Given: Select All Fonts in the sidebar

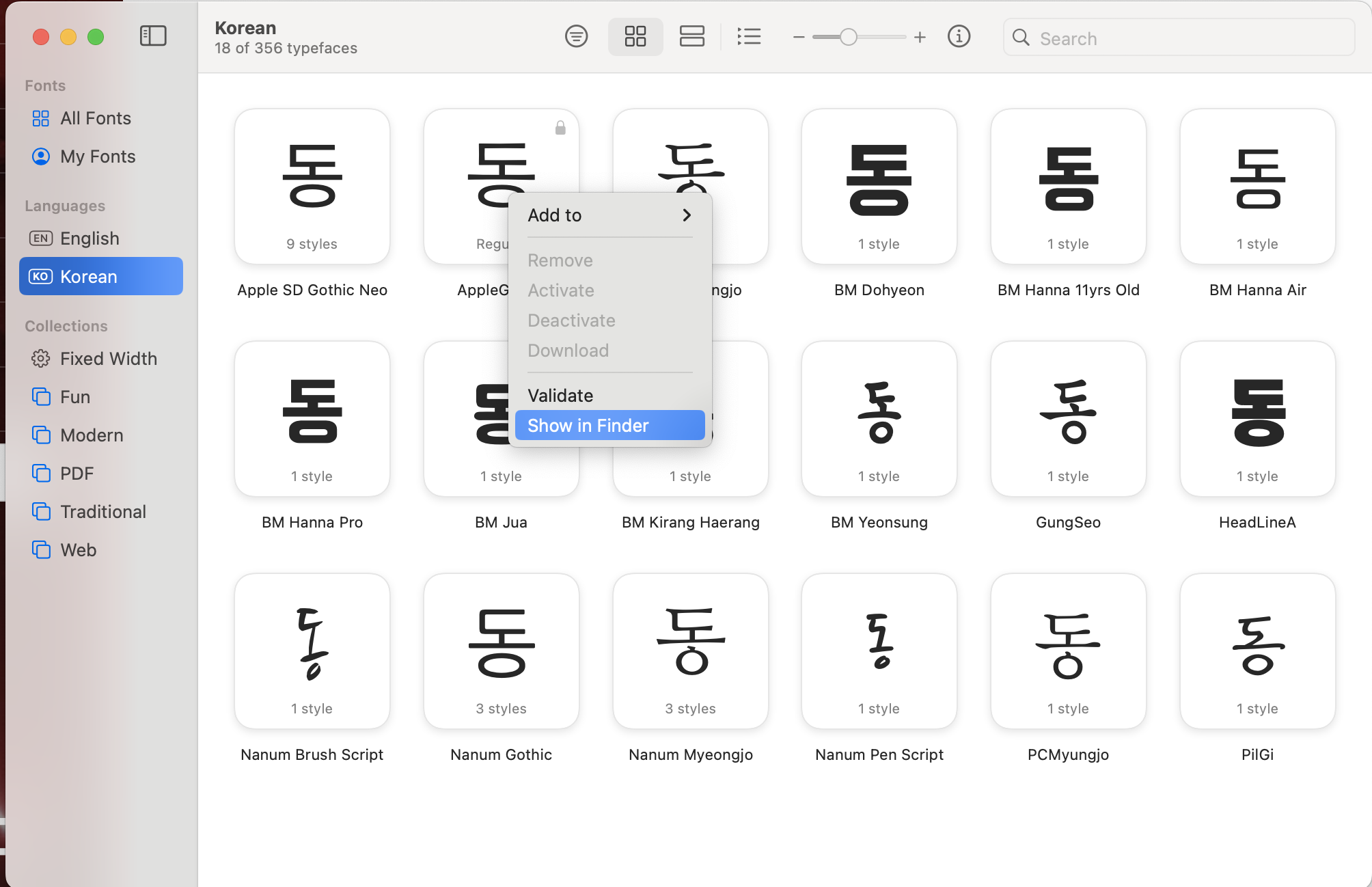Looking at the screenshot, I should point(95,118).
